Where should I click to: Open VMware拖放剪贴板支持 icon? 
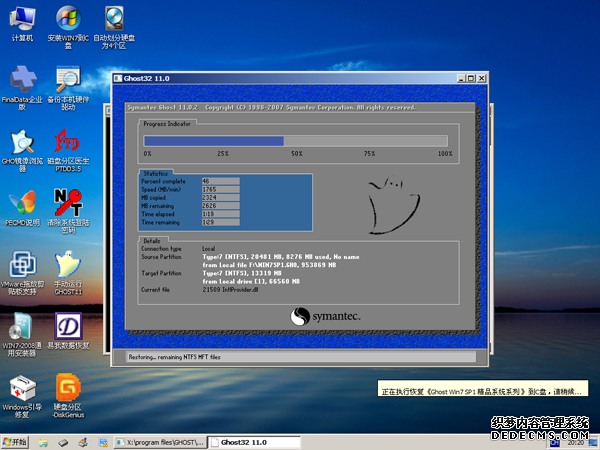point(22,272)
